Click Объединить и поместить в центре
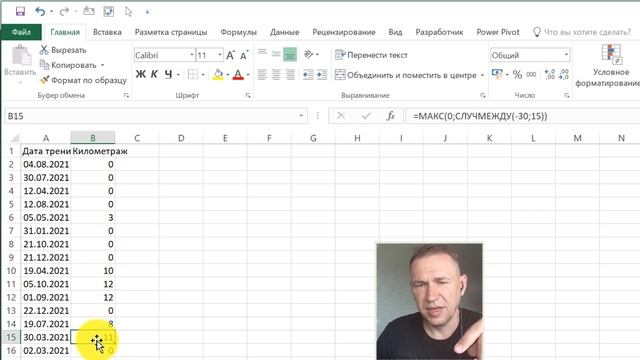This screenshot has width=640, height=360. [x=406, y=75]
